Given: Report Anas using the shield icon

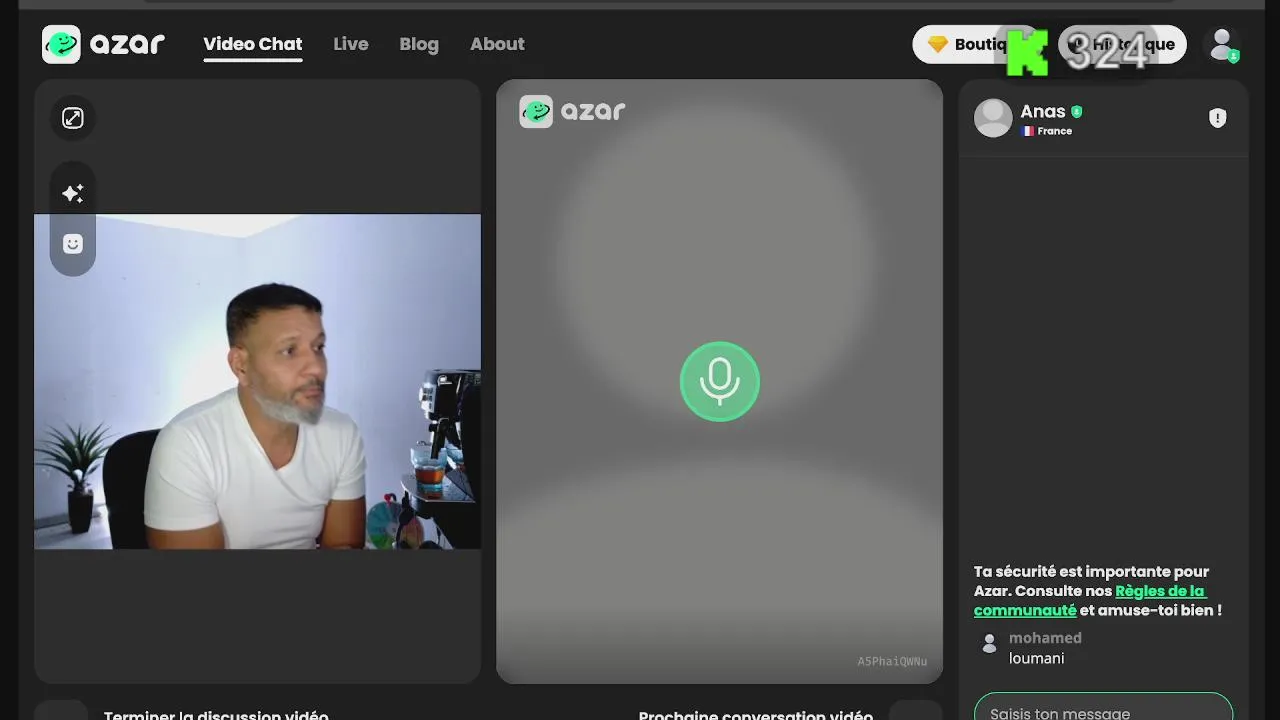Looking at the screenshot, I should point(1217,118).
